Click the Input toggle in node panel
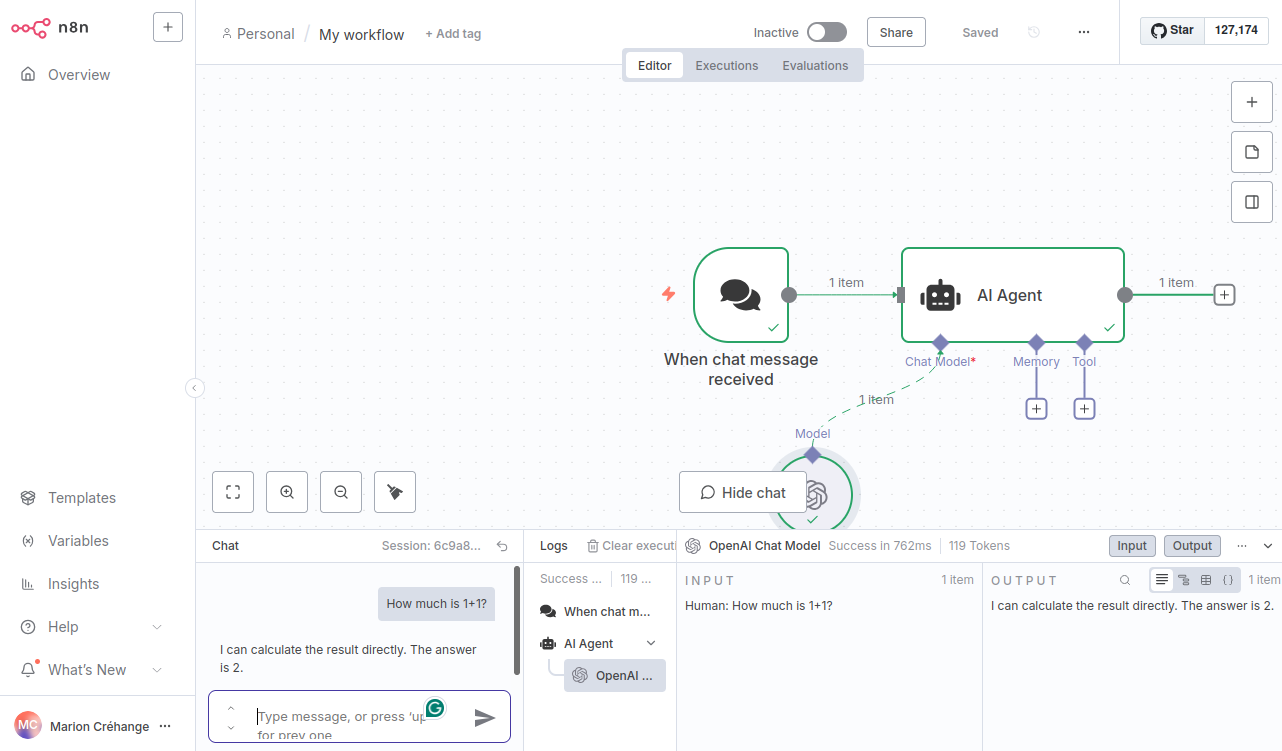Screen dimensions: 1282x751 click(1131, 545)
